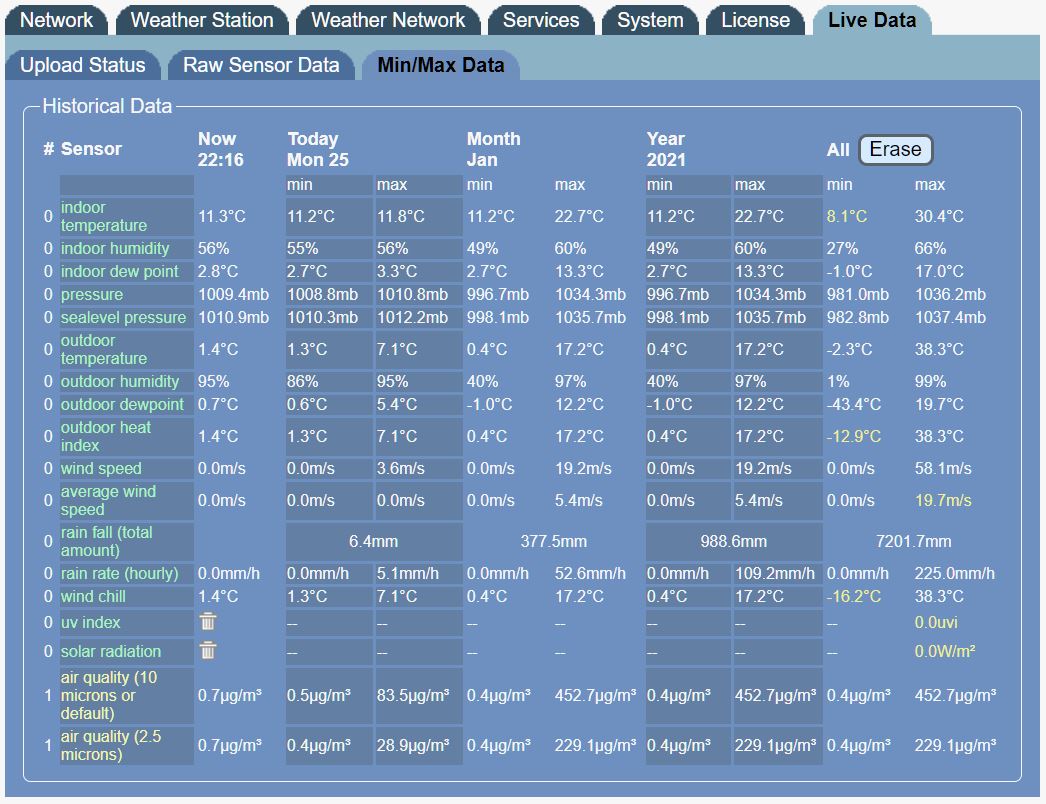Screen dimensions: 1046x804
Task: Click the rain fall (total amount) label
Action: (107, 541)
